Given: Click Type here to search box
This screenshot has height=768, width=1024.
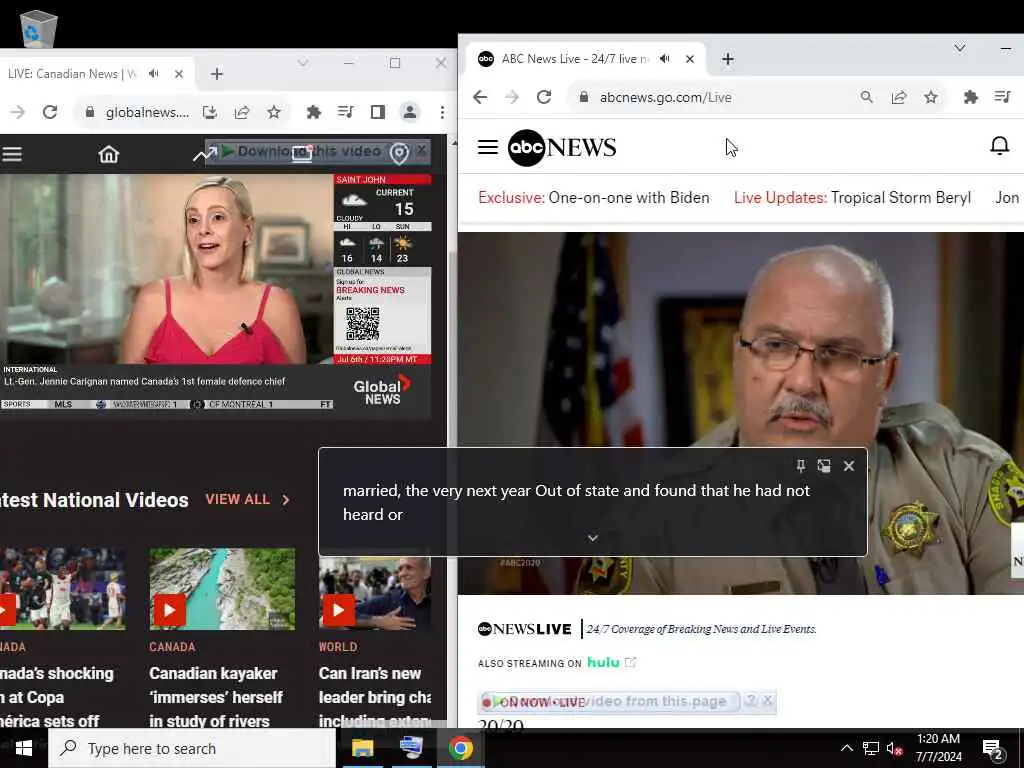Looking at the screenshot, I should click(192, 748).
